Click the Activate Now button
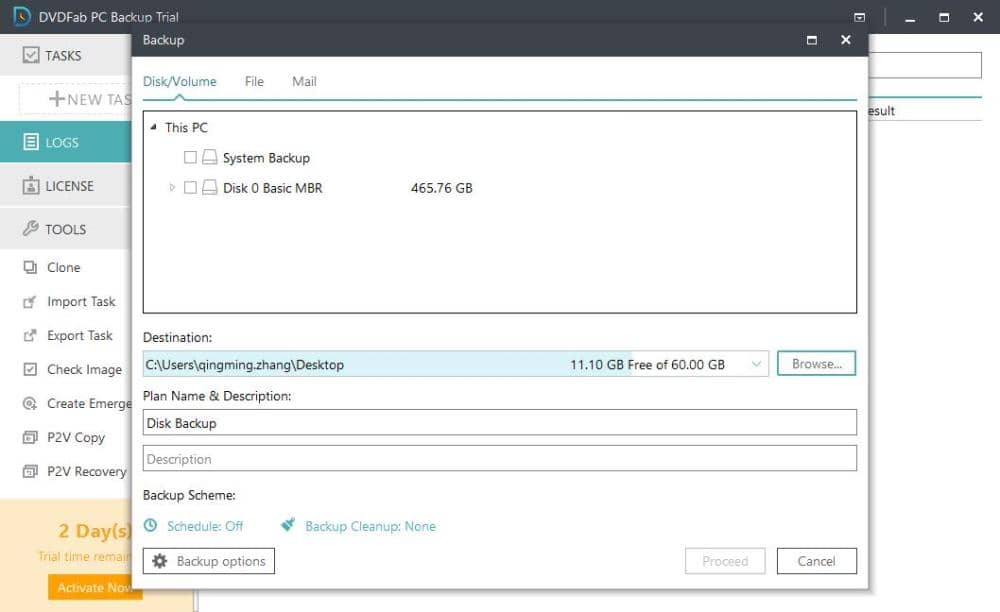The image size is (1000, 612). pos(95,587)
